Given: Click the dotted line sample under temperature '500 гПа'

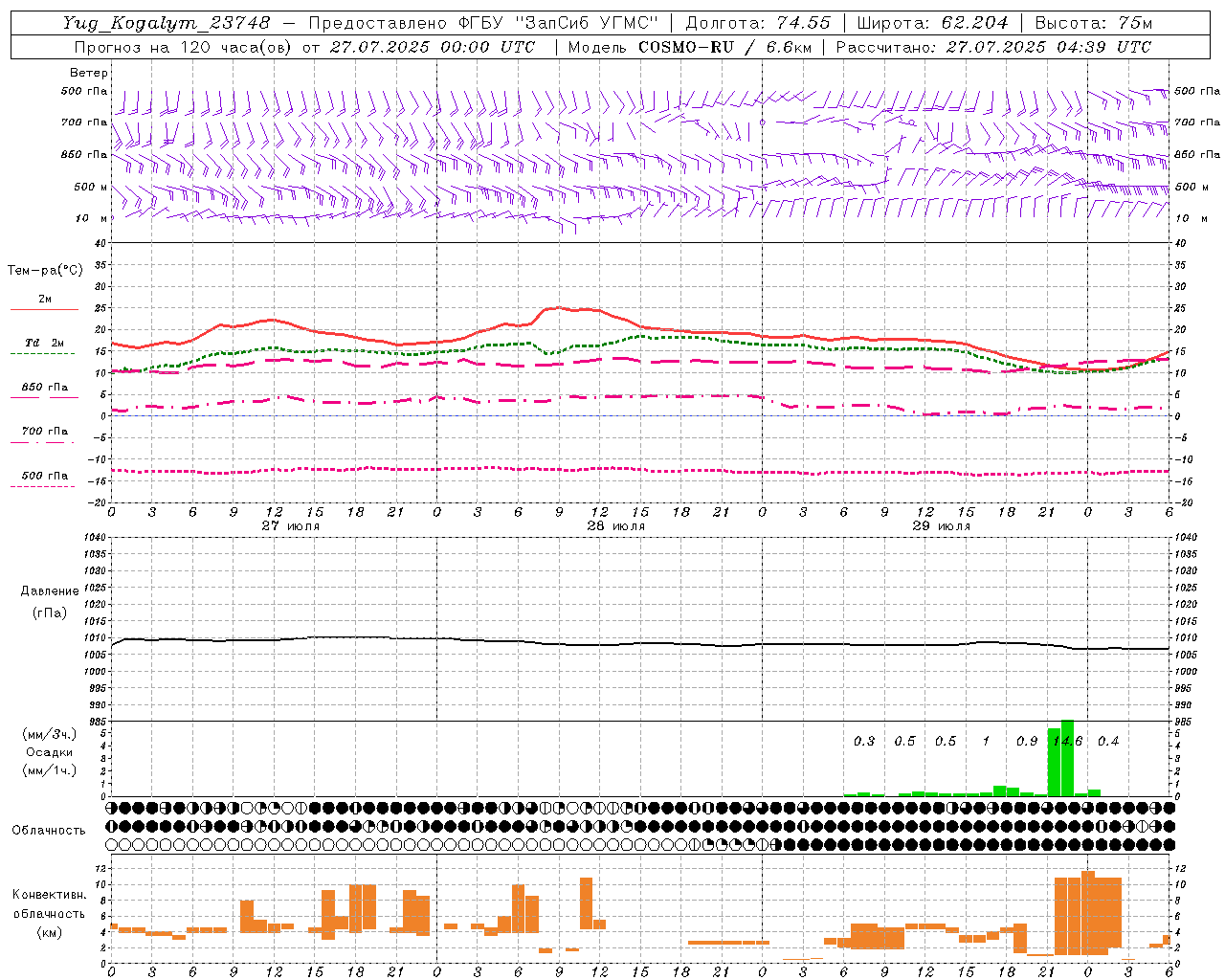Looking at the screenshot, I should tap(42, 487).
